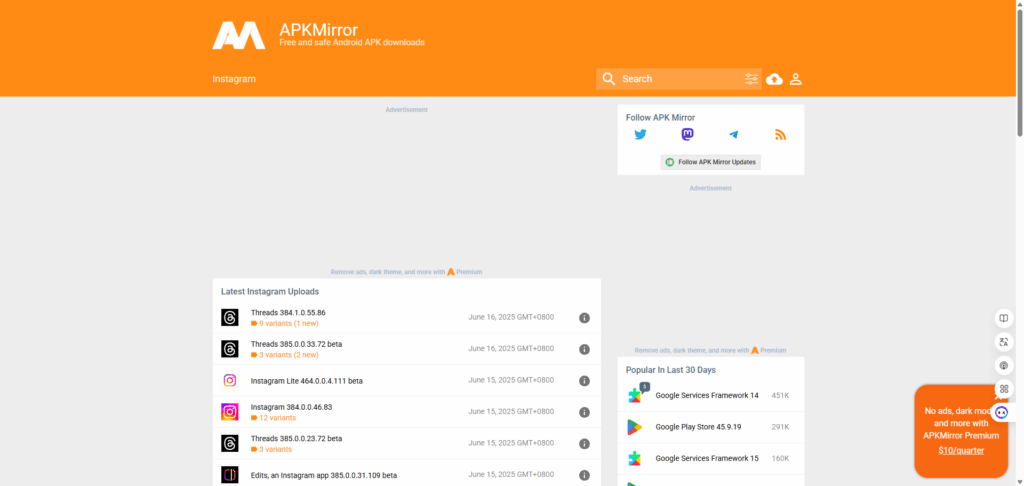
Task: Open Google Services Framework 15 link
Action: point(707,459)
